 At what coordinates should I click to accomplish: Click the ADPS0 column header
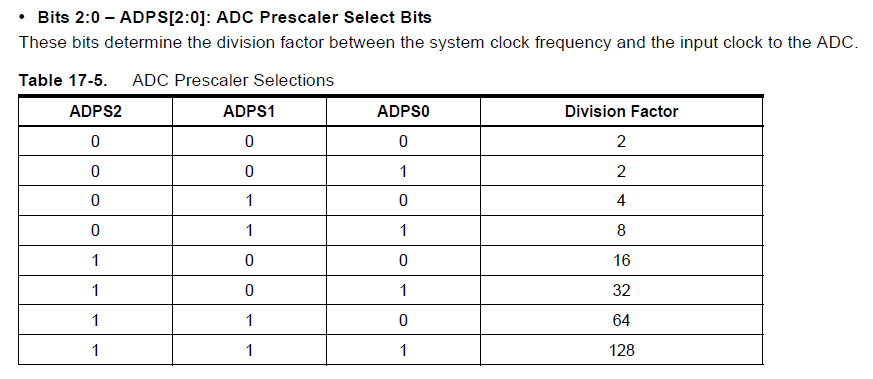[403, 111]
